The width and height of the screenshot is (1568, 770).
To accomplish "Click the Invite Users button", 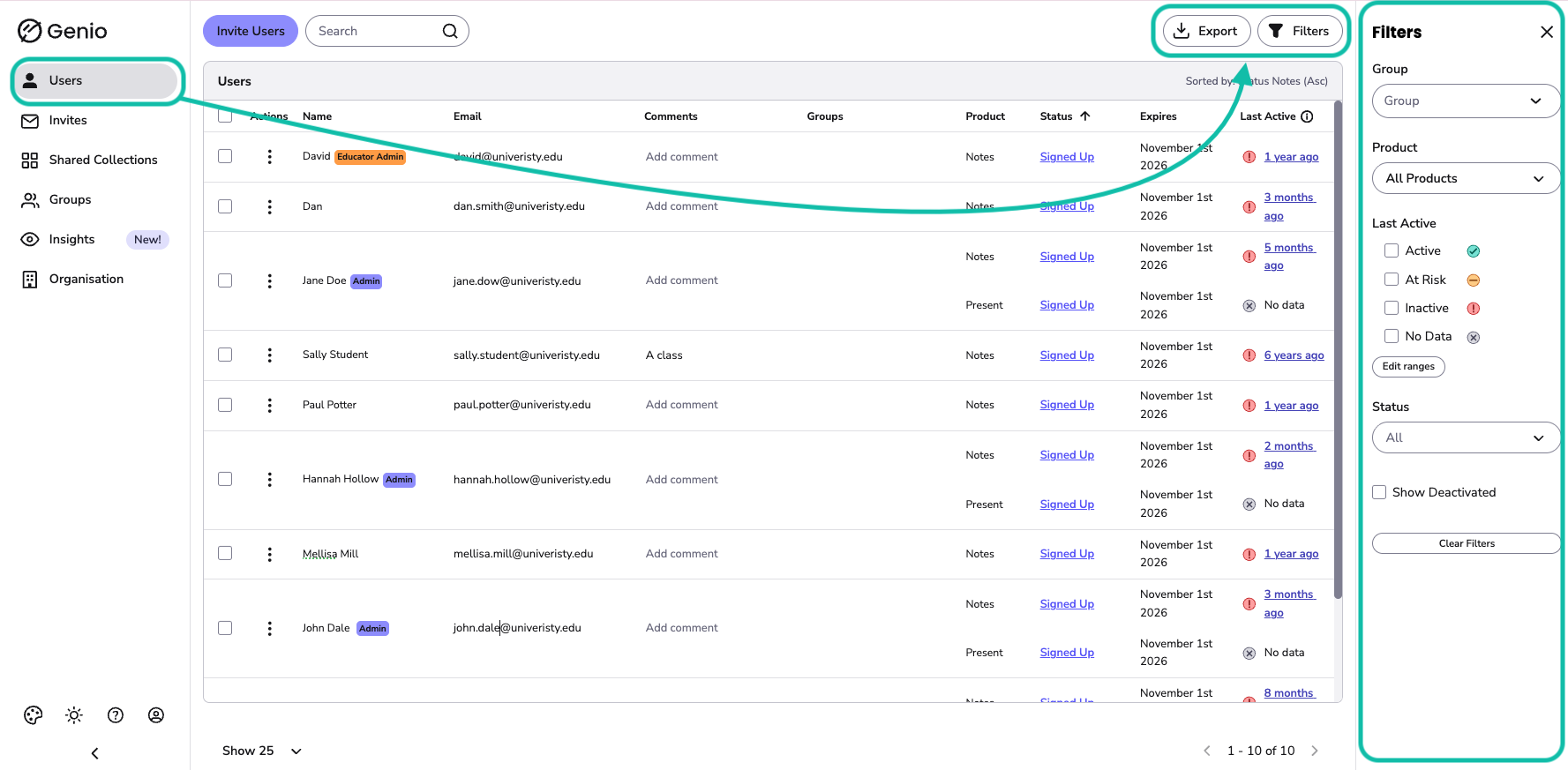I will (x=251, y=31).
